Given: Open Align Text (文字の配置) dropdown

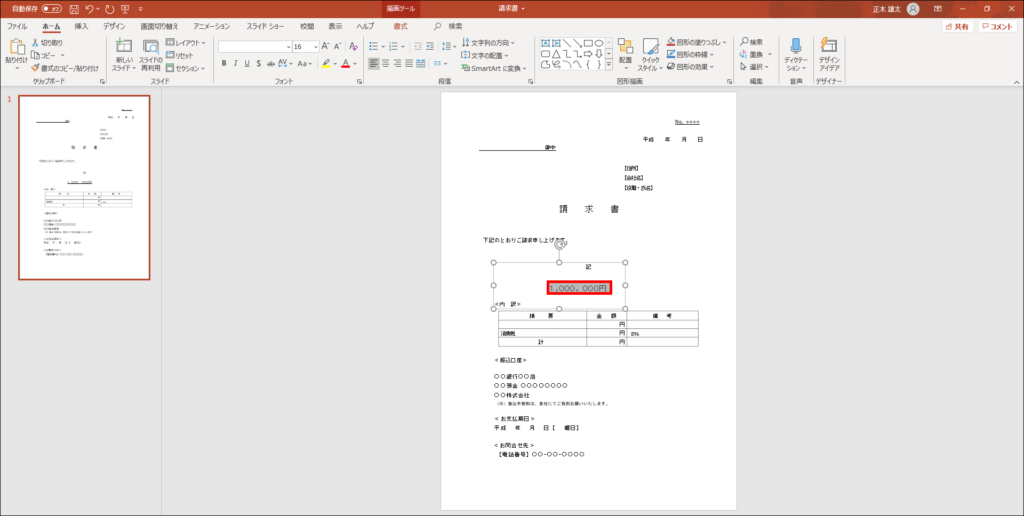Looking at the screenshot, I should [484, 56].
